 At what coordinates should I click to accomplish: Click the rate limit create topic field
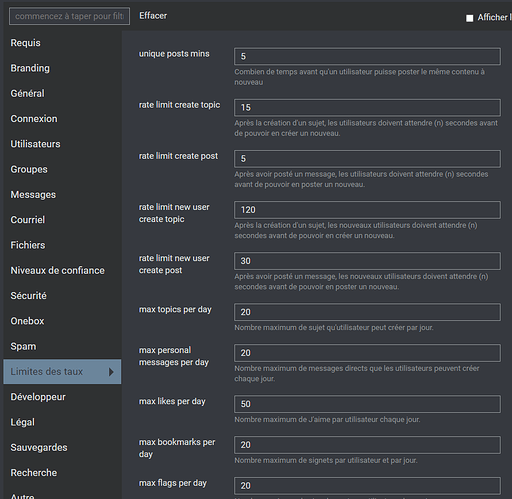coord(367,108)
